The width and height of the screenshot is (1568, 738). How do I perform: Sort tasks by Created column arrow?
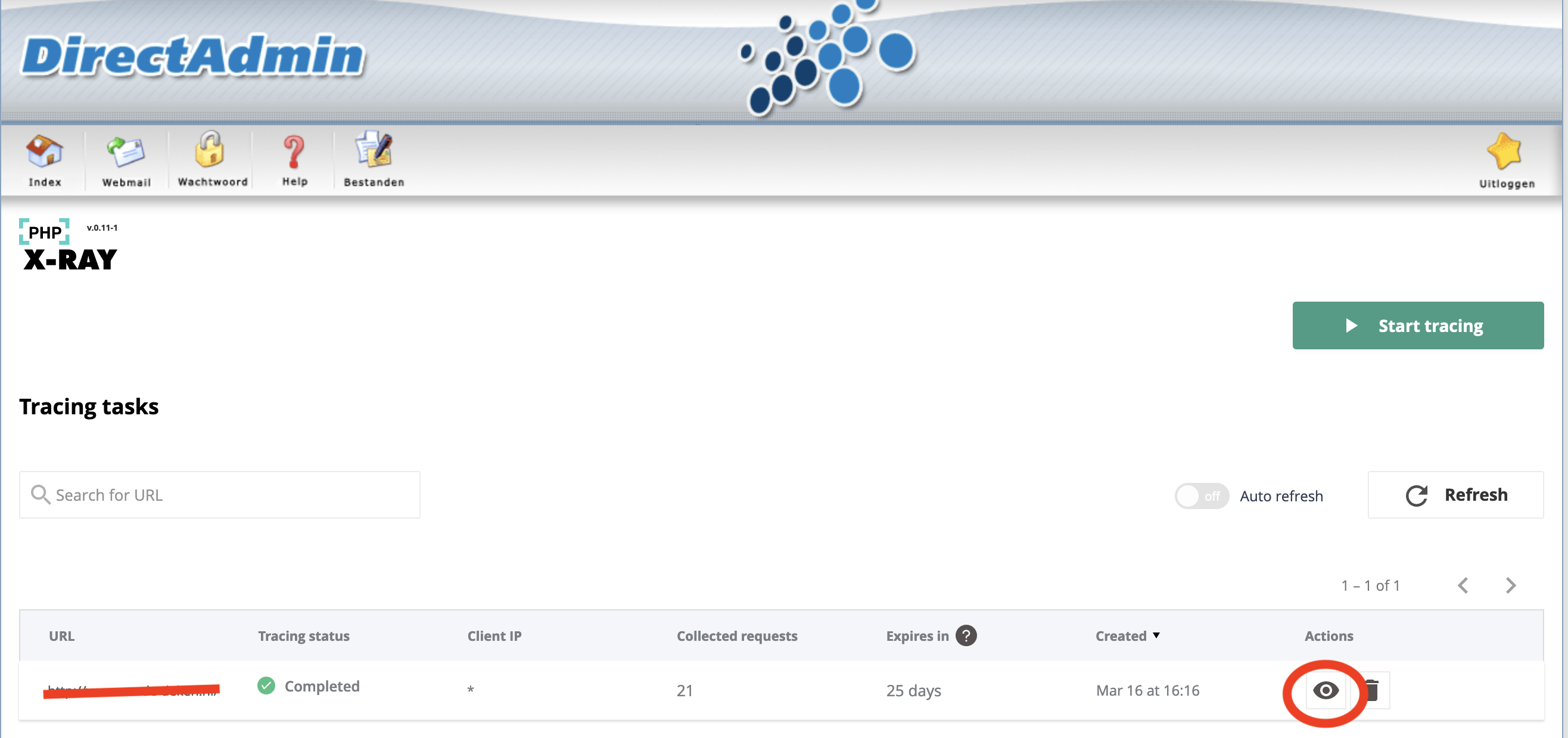coord(1156,635)
